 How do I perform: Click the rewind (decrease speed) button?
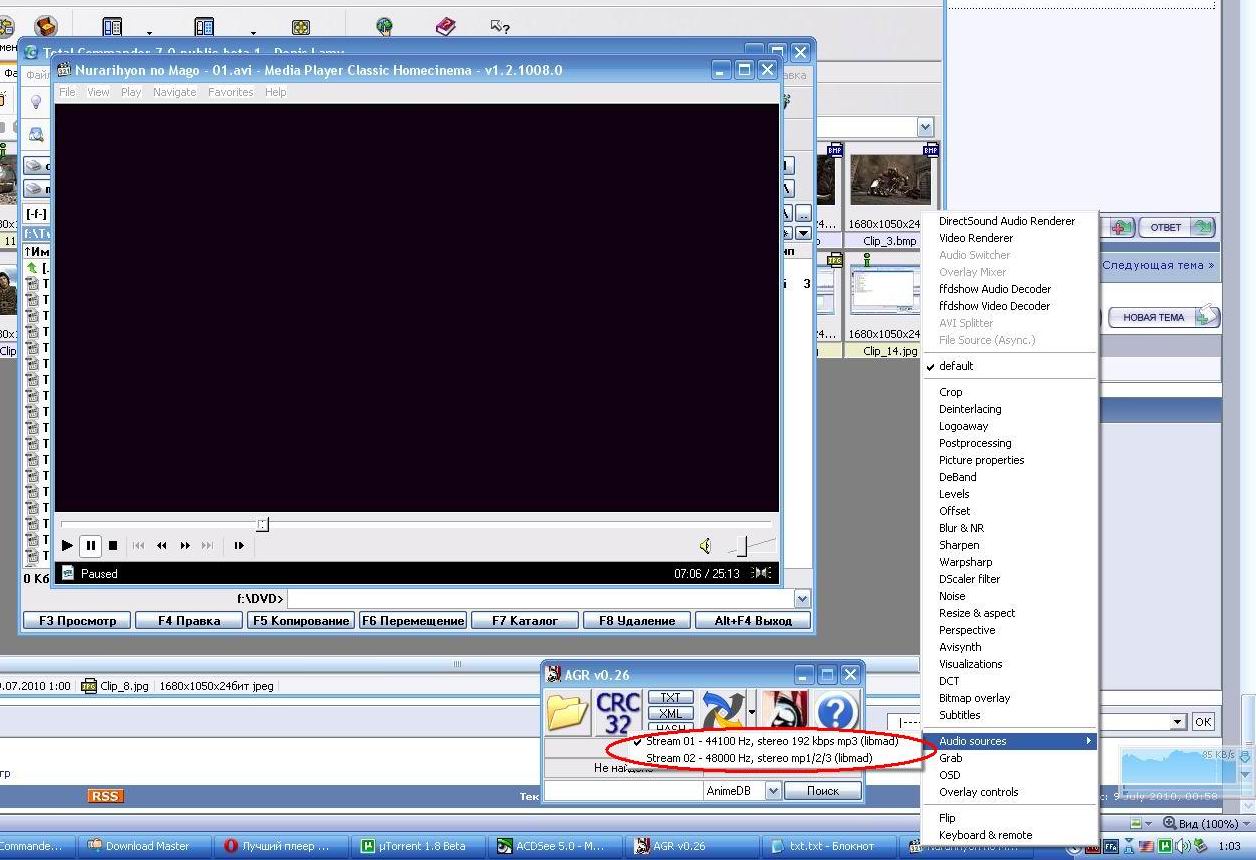coord(162,545)
